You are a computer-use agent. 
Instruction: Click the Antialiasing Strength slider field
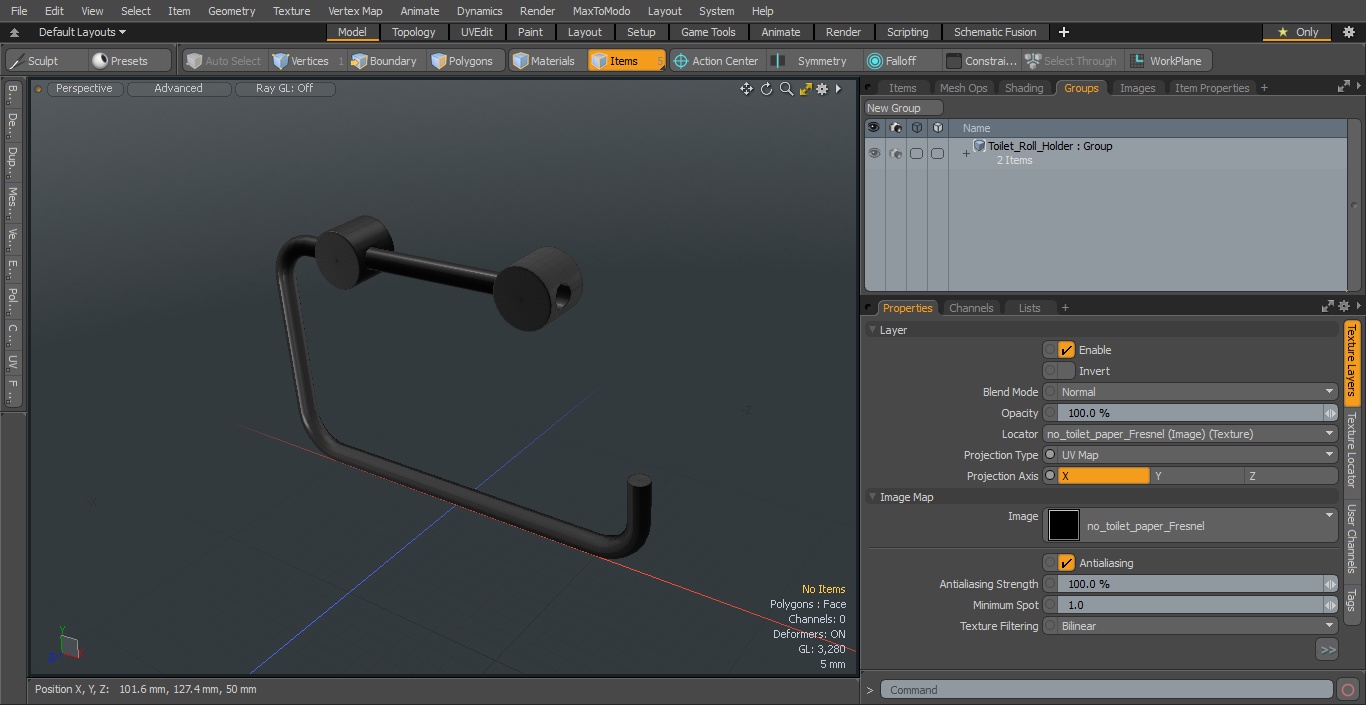(x=1190, y=584)
